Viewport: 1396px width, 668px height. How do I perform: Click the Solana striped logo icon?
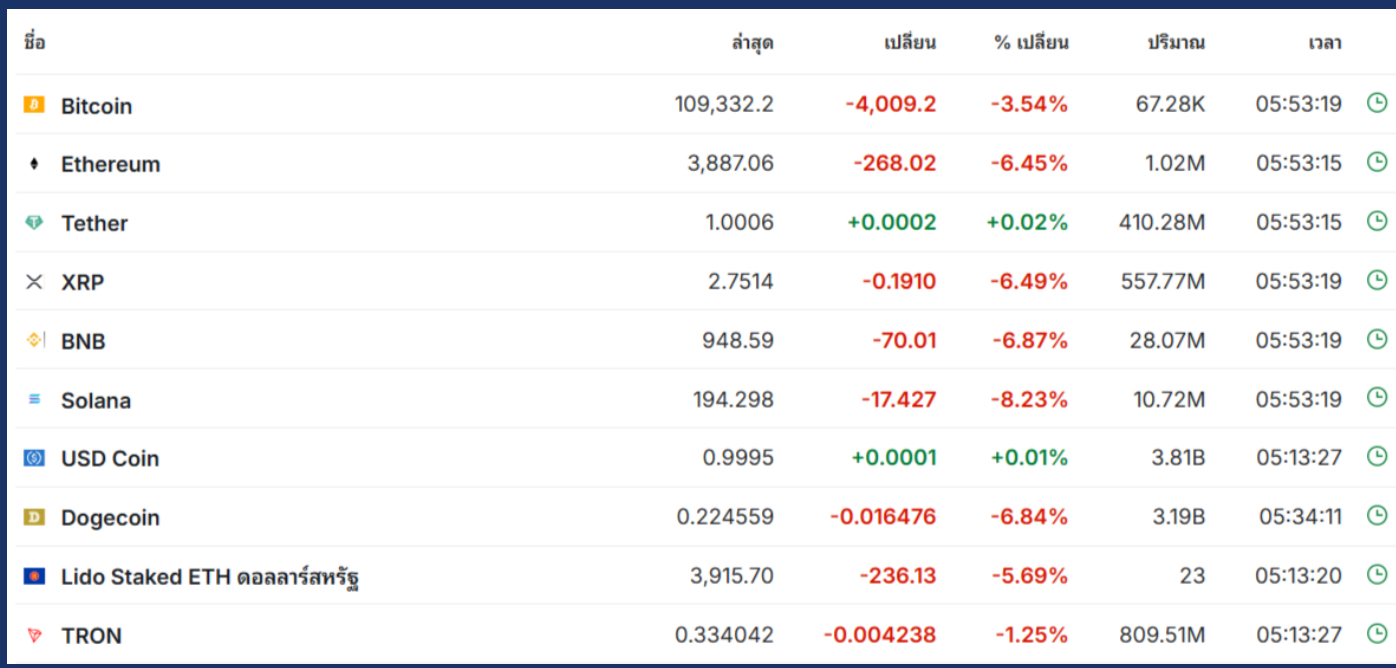(34, 399)
